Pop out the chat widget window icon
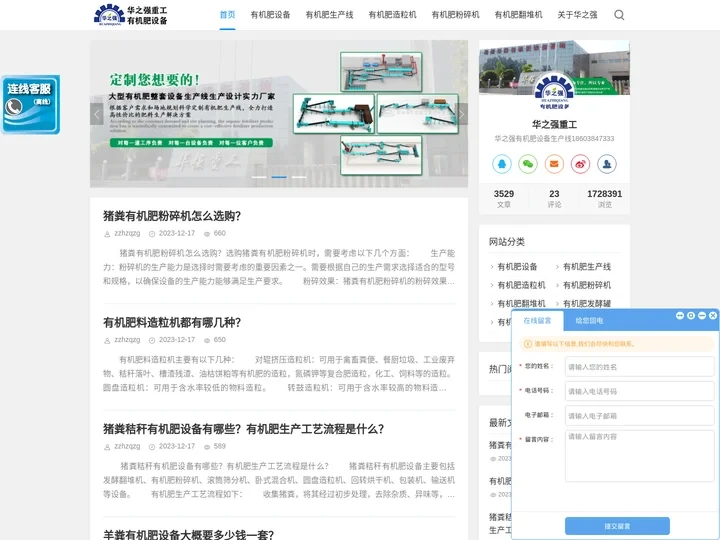Screen dimensions: 720x540 pyautogui.click(x=691, y=315)
